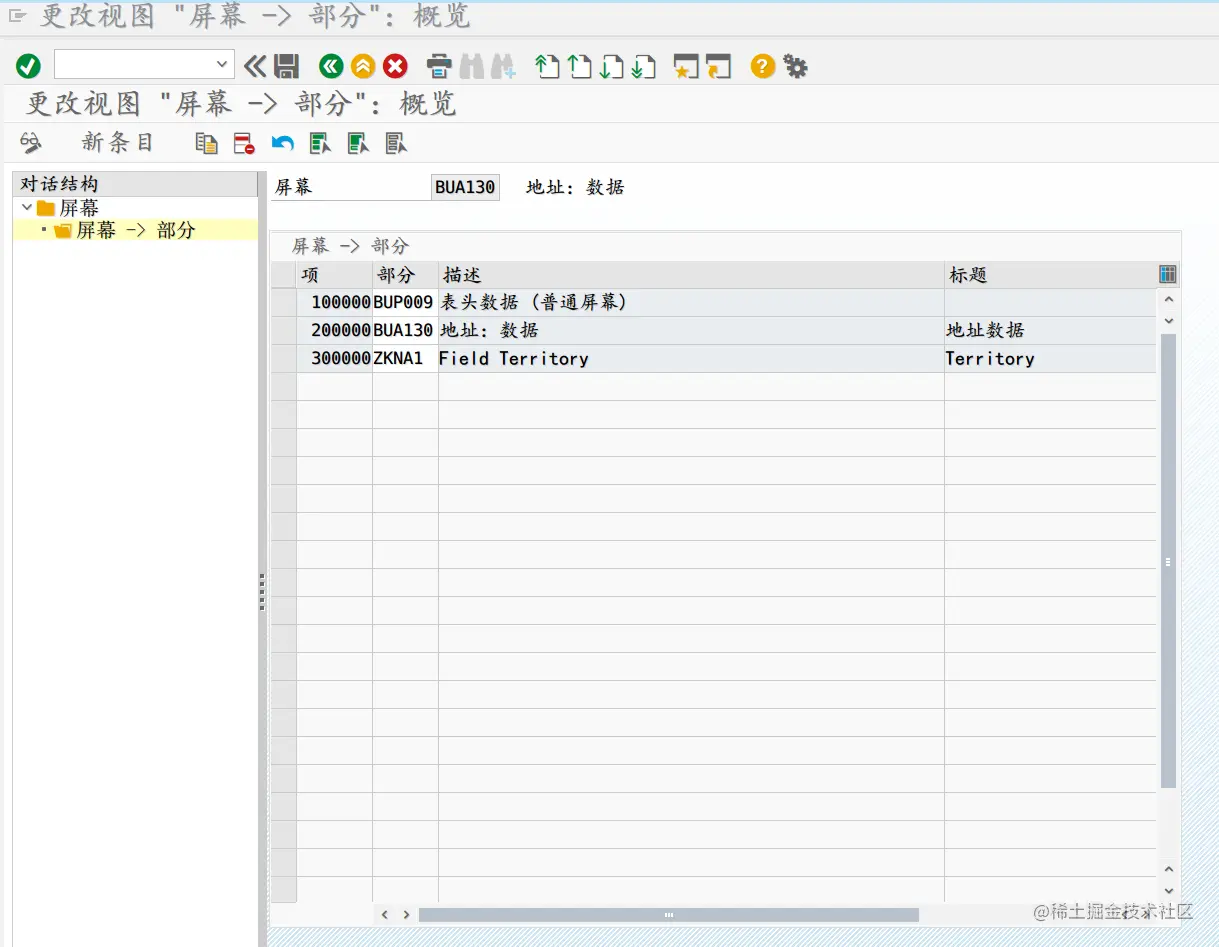Open table settings grid icon
This screenshot has height=947, width=1219.
click(x=1167, y=274)
